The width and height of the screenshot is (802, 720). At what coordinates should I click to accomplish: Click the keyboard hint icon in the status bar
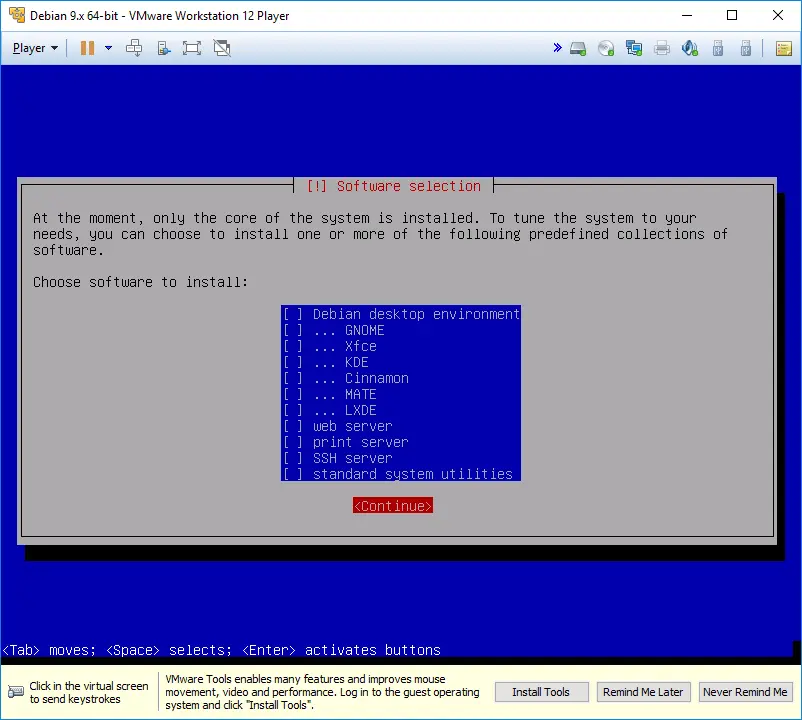(15, 692)
